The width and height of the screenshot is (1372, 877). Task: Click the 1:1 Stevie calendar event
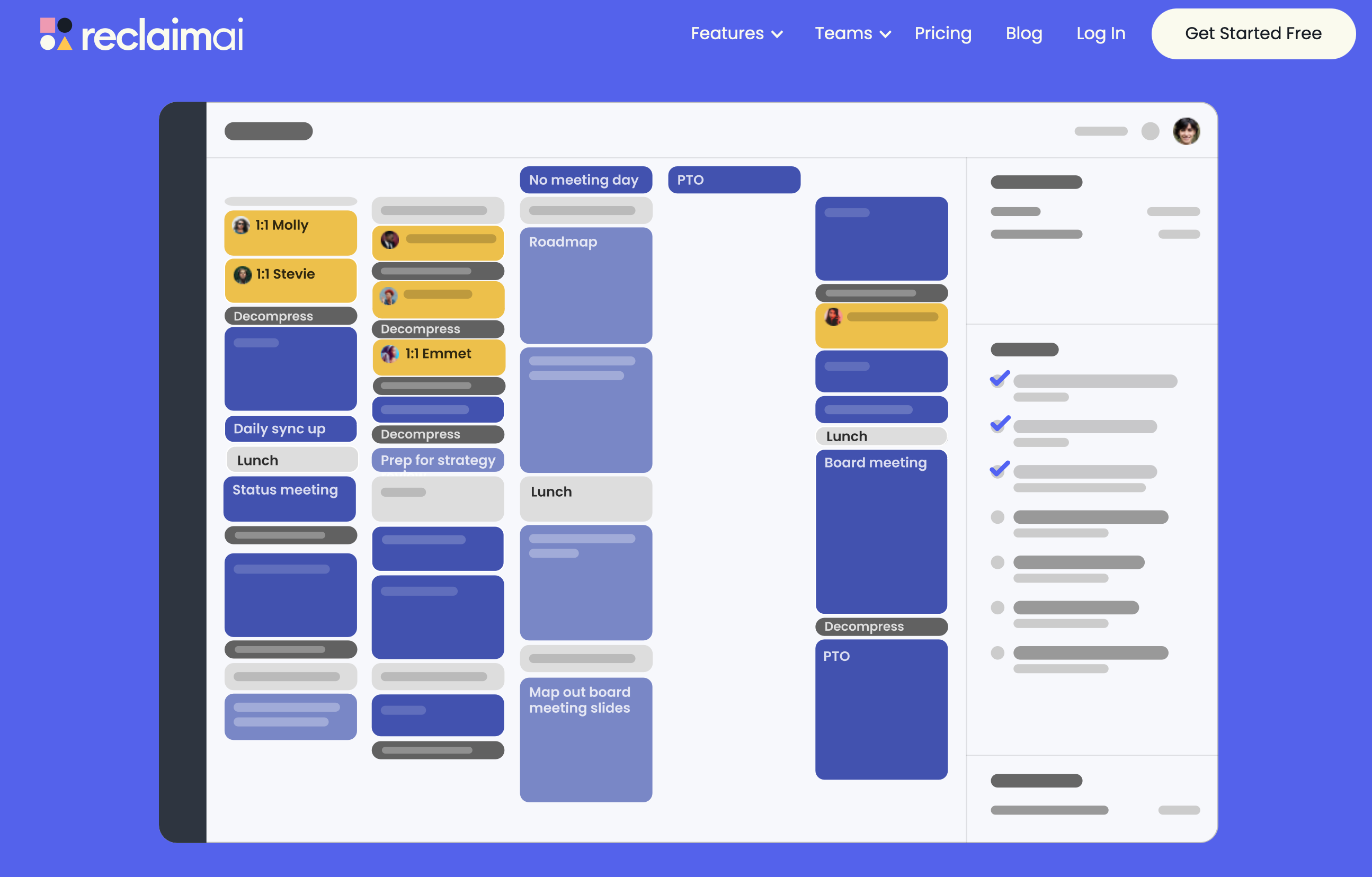coord(290,273)
